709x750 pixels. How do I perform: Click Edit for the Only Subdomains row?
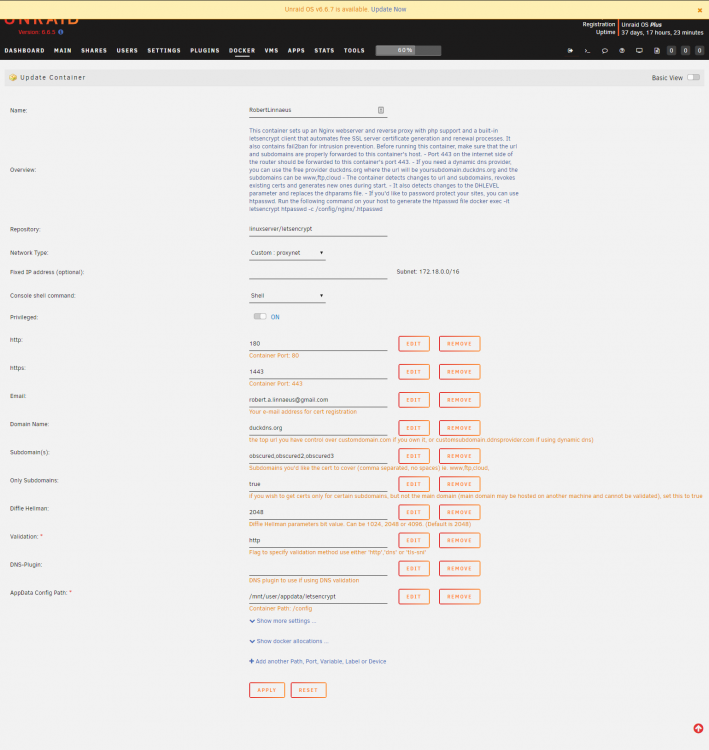click(x=414, y=484)
